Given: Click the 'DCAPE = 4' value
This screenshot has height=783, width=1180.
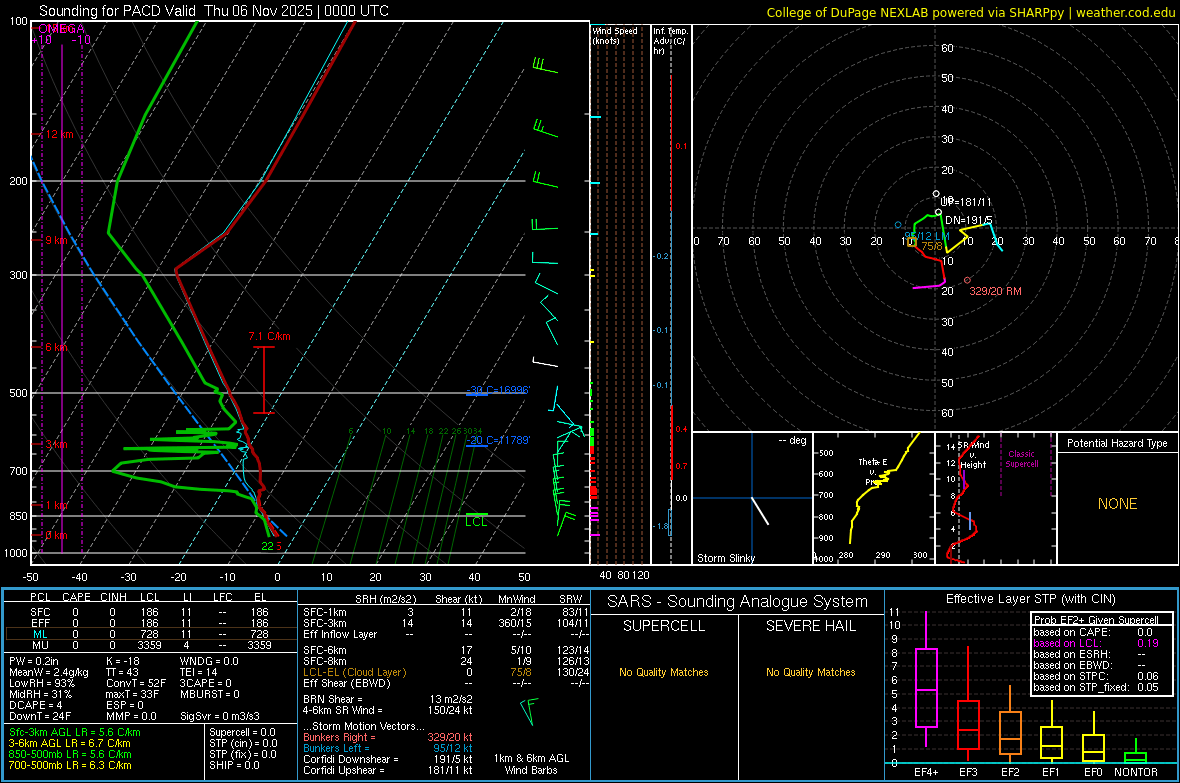Looking at the screenshot, I should 33,705.
